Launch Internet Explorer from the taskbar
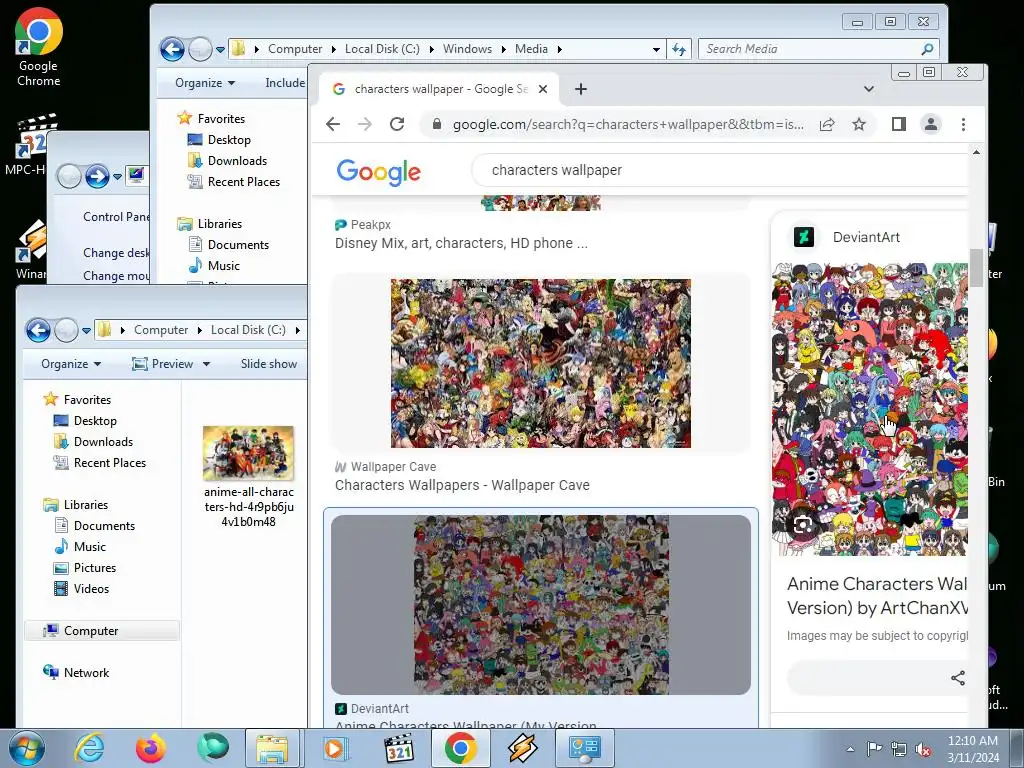The image size is (1024, 768). pyautogui.click(x=89, y=748)
